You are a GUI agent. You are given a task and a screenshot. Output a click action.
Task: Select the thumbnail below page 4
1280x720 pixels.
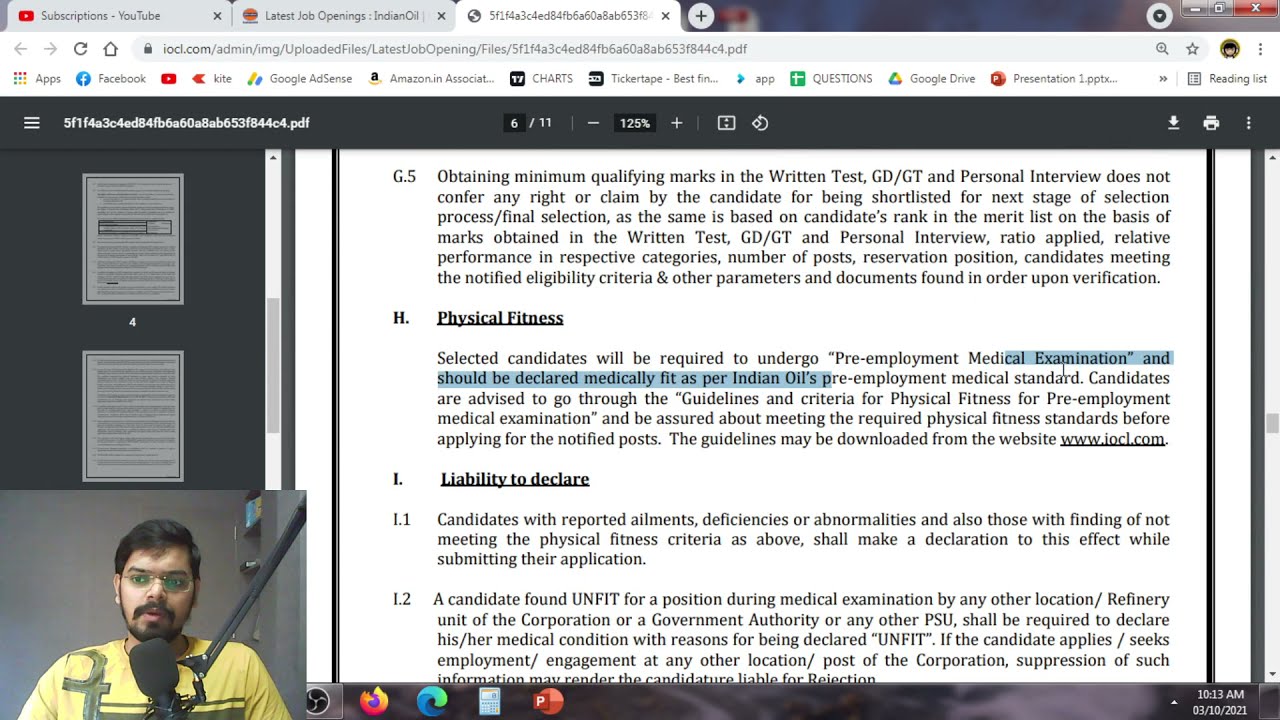tap(133, 416)
